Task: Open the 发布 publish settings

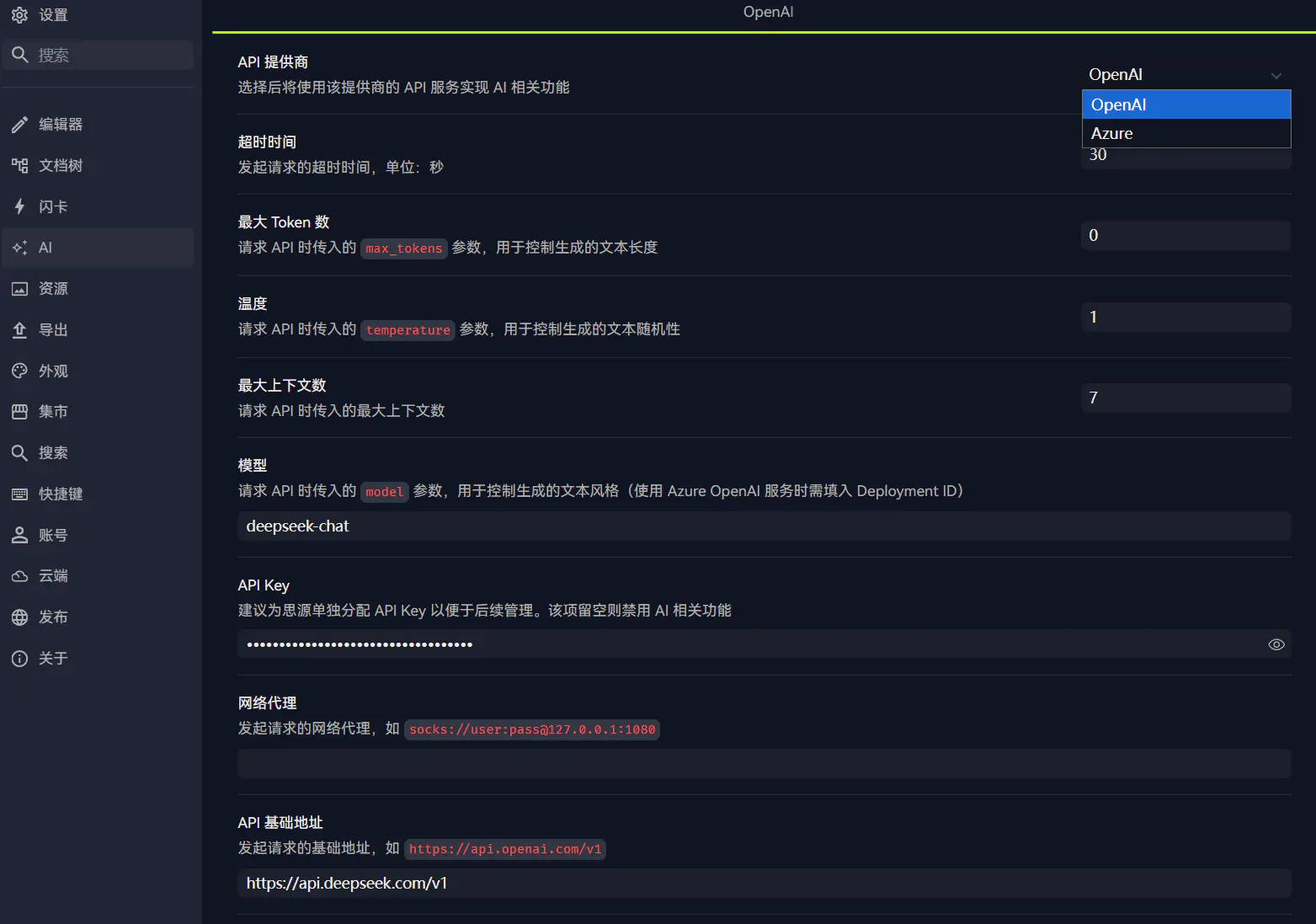Action: (52, 617)
